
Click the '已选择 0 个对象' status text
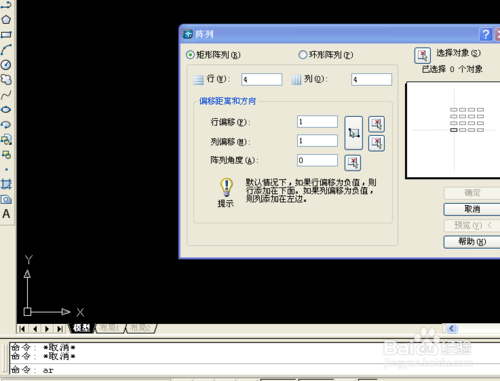[452, 69]
